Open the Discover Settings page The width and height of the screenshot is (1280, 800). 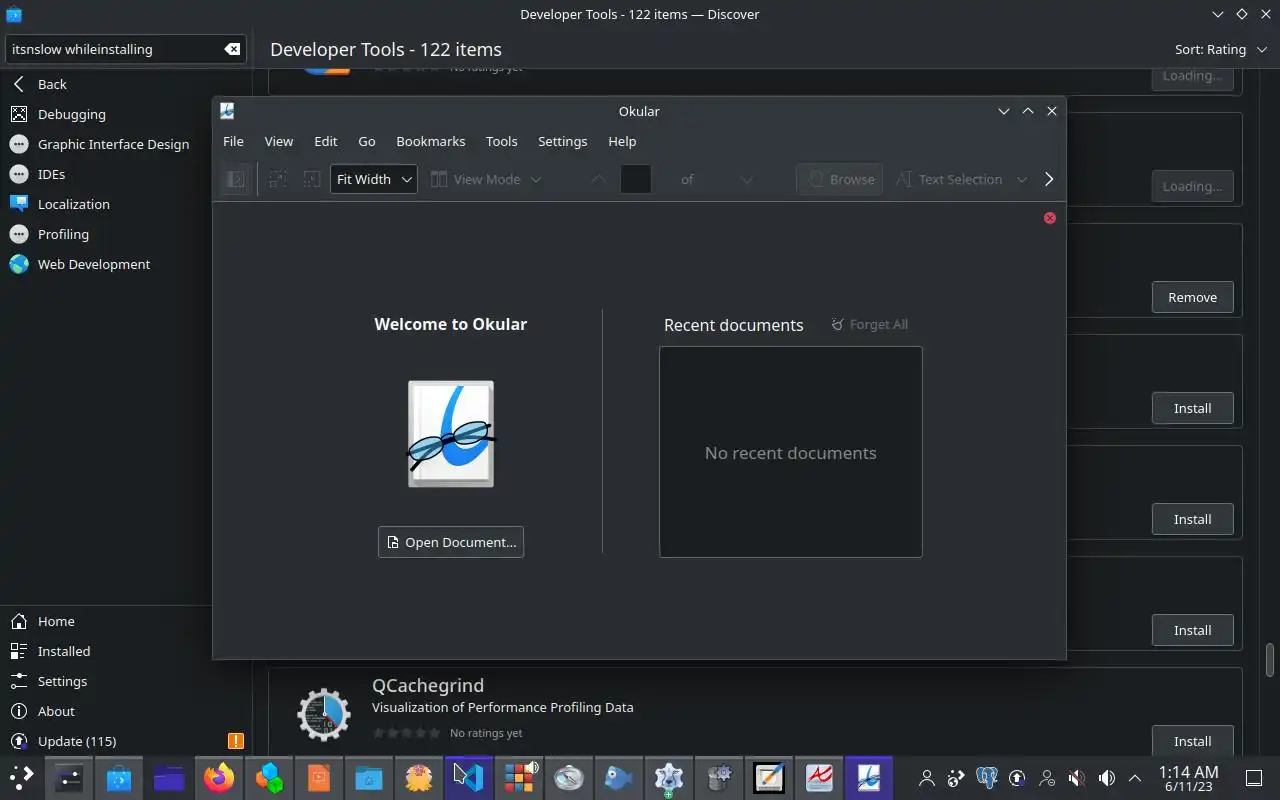[x=126, y=681]
